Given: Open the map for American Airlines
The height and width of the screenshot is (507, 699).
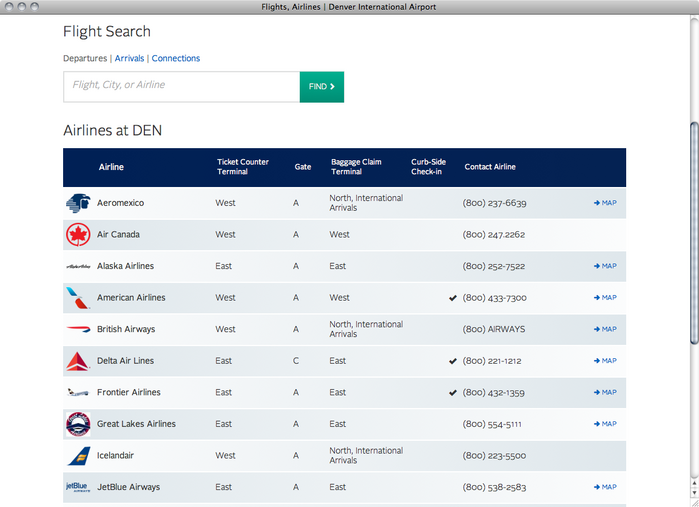Looking at the screenshot, I should 605,297.
